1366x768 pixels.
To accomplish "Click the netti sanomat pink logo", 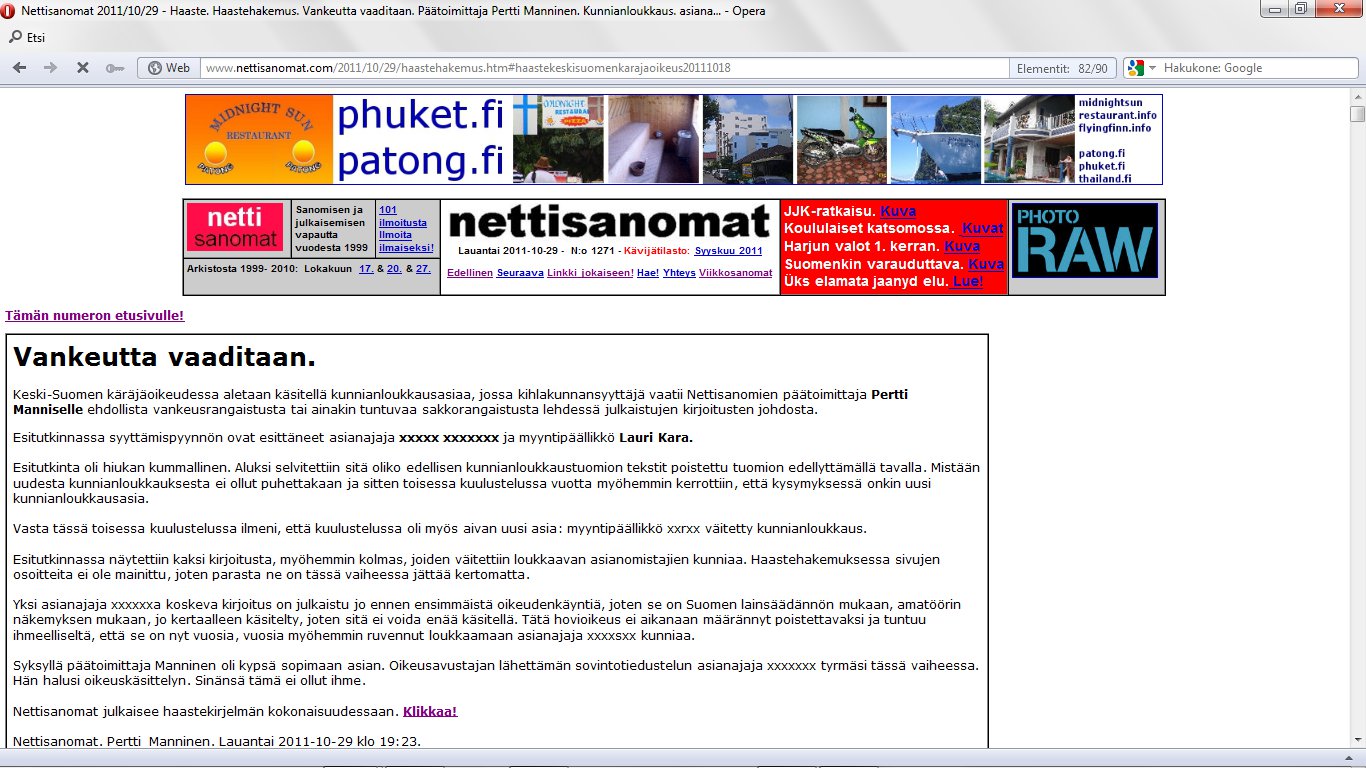I will coord(234,228).
